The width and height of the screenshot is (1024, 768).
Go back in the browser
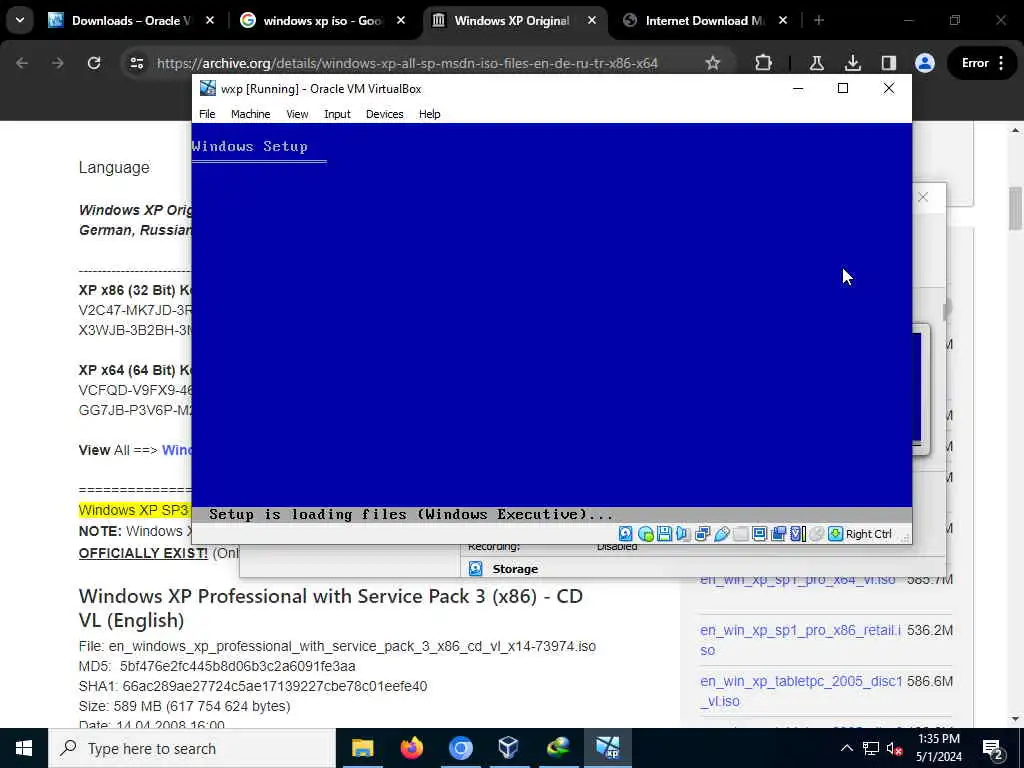coord(22,63)
